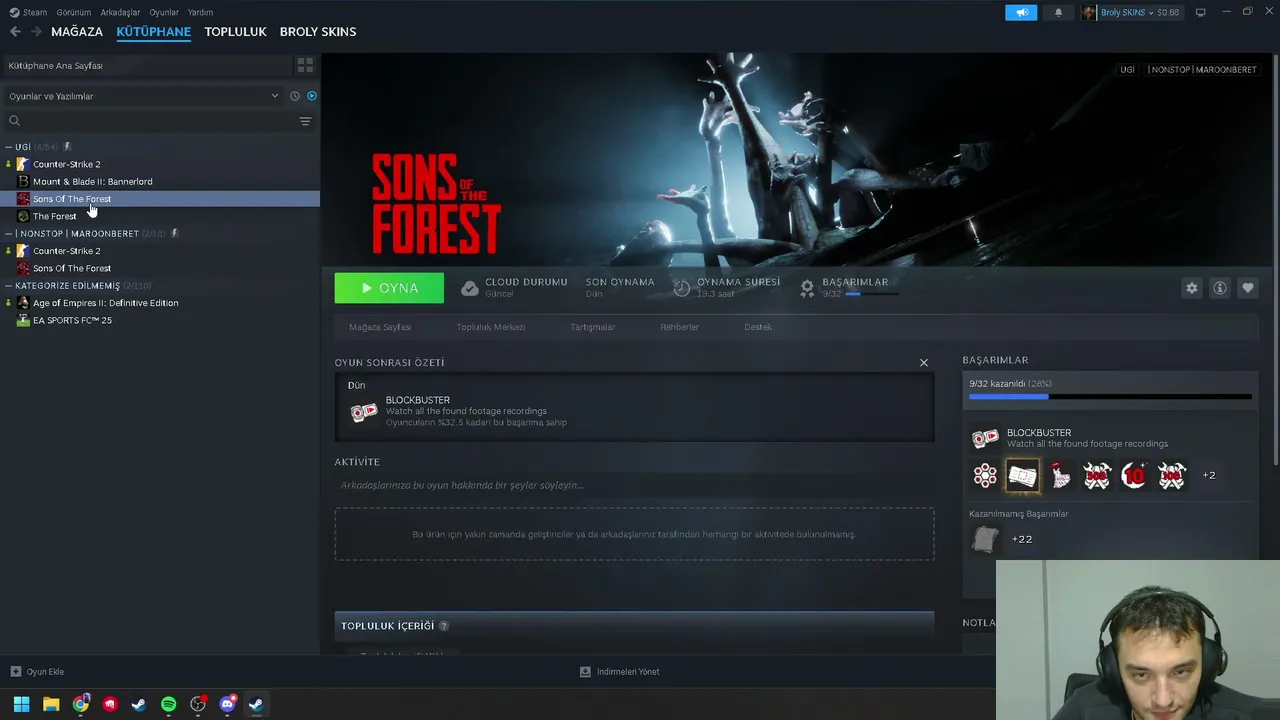Image resolution: width=1280 pixels, height=720 pixels.
Task: Open Google Chrome from taskbar
Action: [81, 704]
